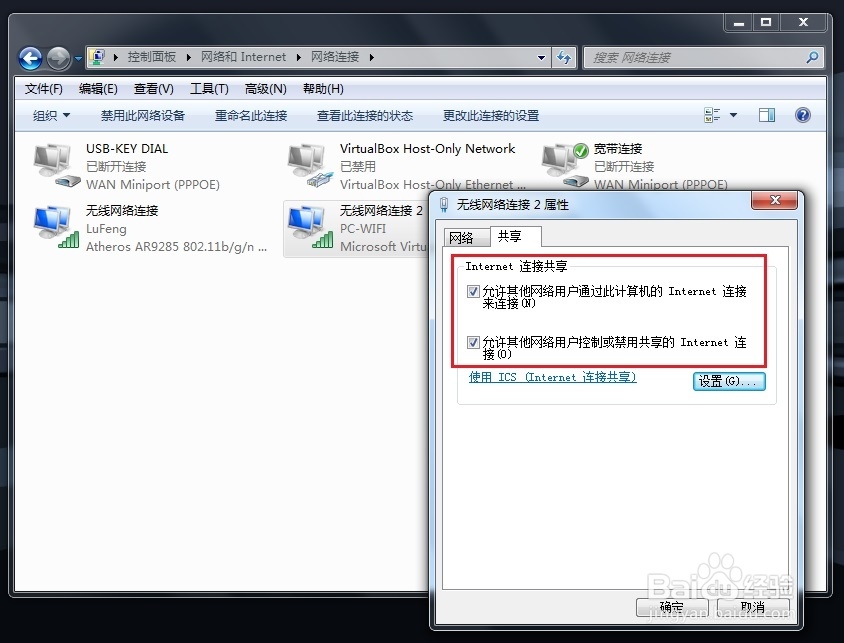The height and width of the screenshot is (643, 844).
Task: Click the search magnifier icon
Action: [812, 58]
